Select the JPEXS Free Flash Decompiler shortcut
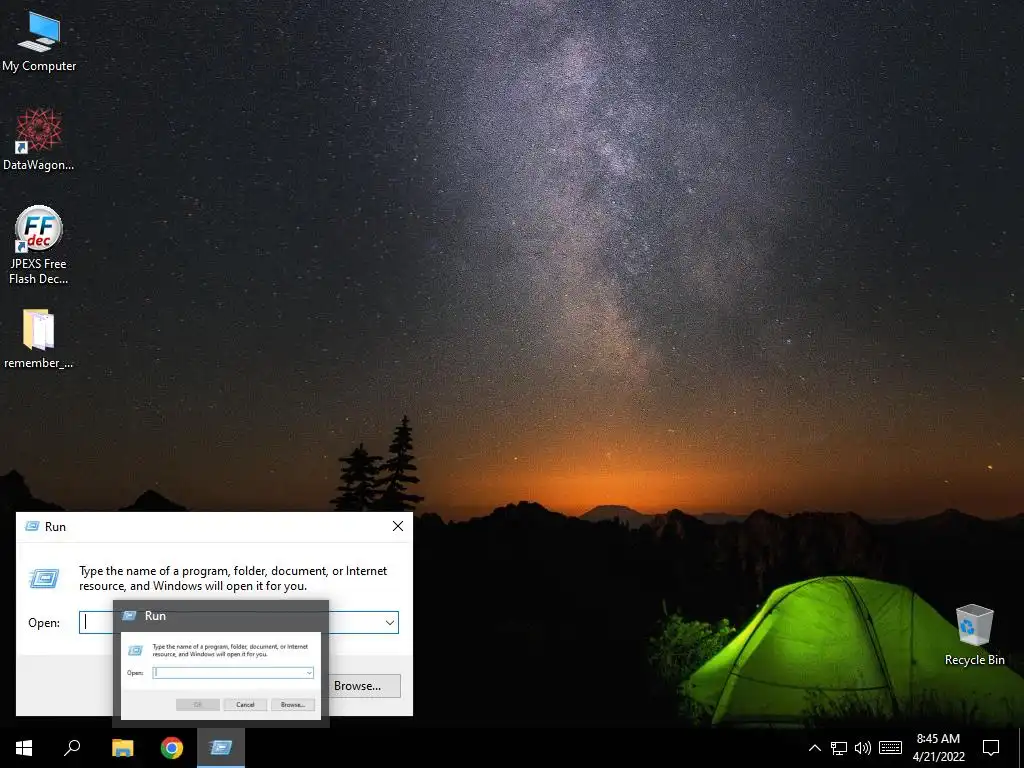 coord(39,246)
